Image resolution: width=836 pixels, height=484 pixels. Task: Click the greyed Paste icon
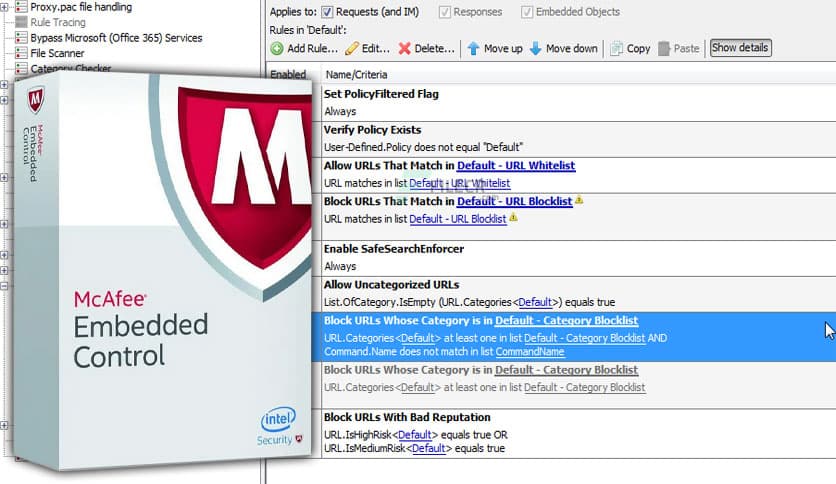coord(664,49)
